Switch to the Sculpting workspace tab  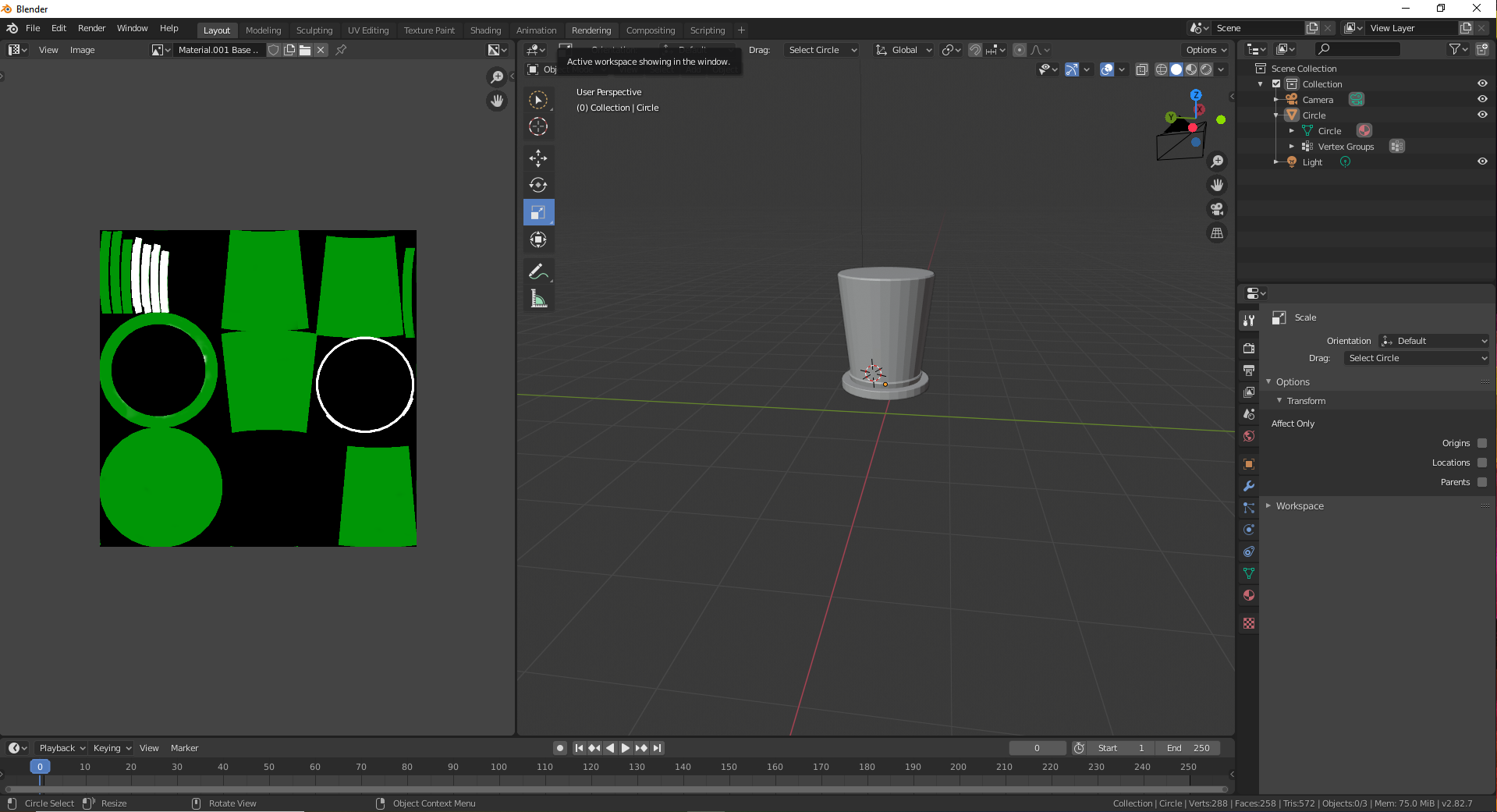pos(314,30)
